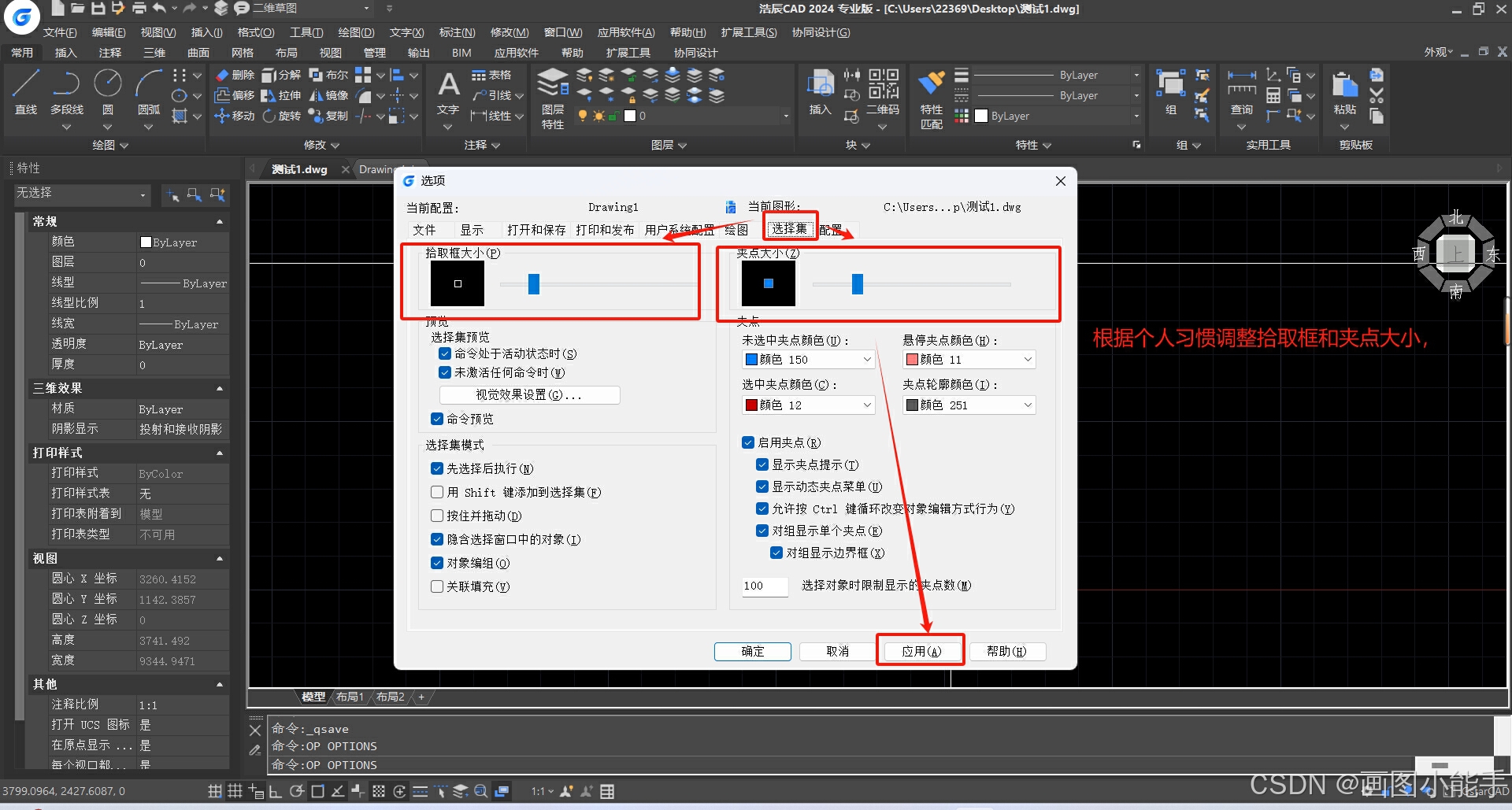Open 夹点轮廓颜色 dropdown (颜色 251)
This screenshot has width=1512, height=810.
click(969, 405)
